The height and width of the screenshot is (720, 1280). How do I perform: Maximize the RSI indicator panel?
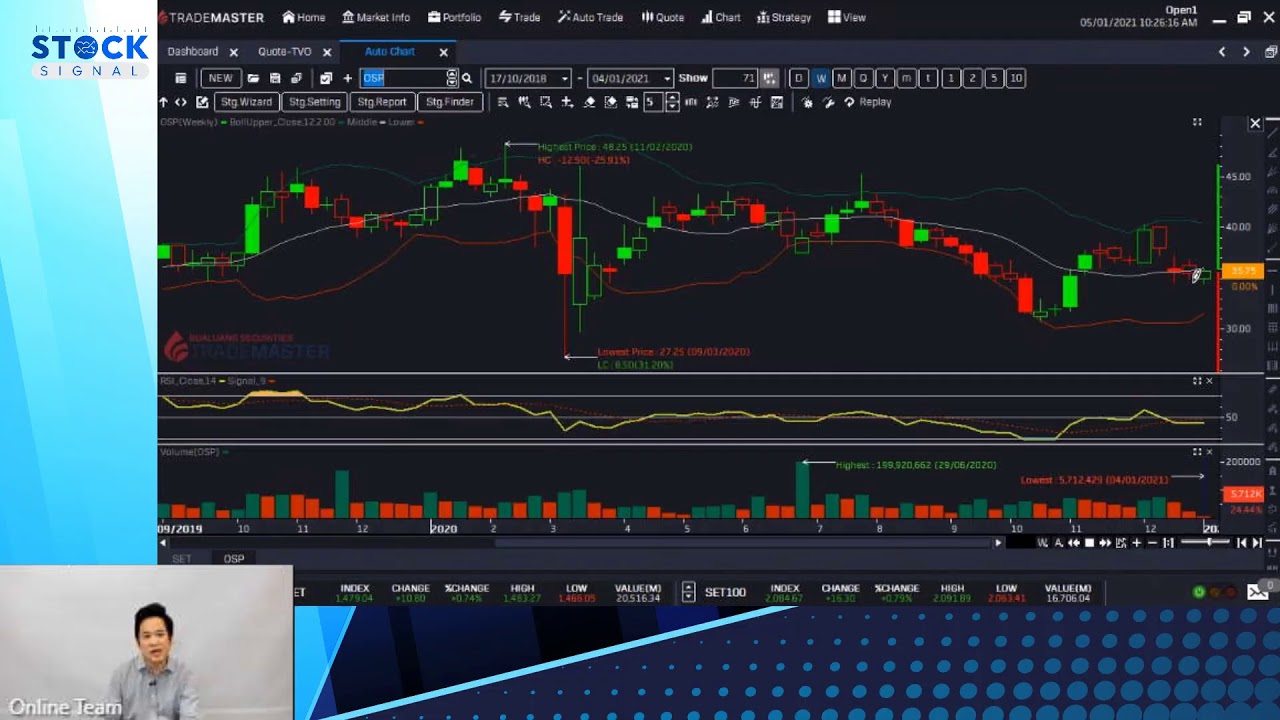(x=1197, y=381)
